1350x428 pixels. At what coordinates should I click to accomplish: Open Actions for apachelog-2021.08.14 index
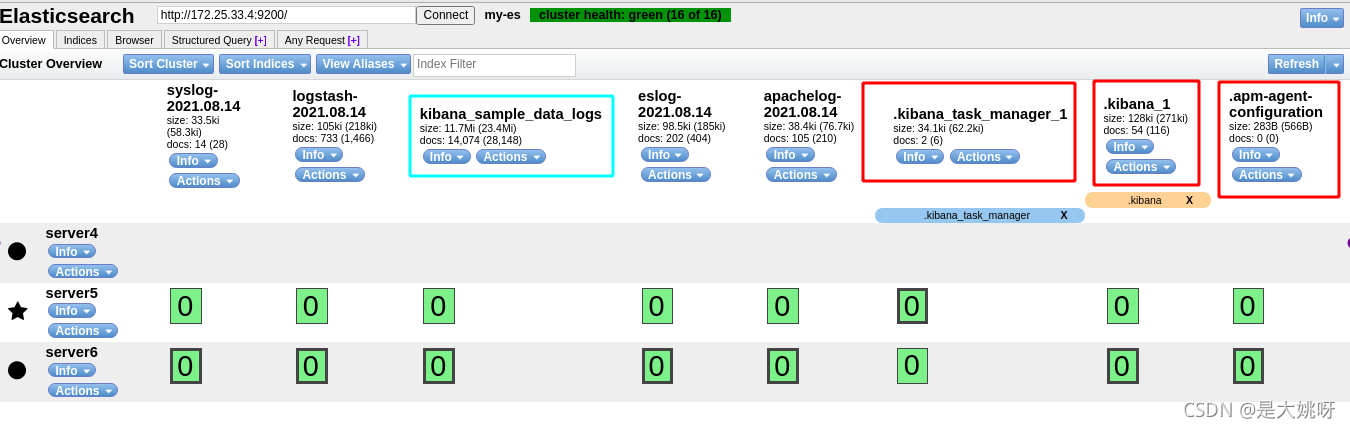point(801,175)
